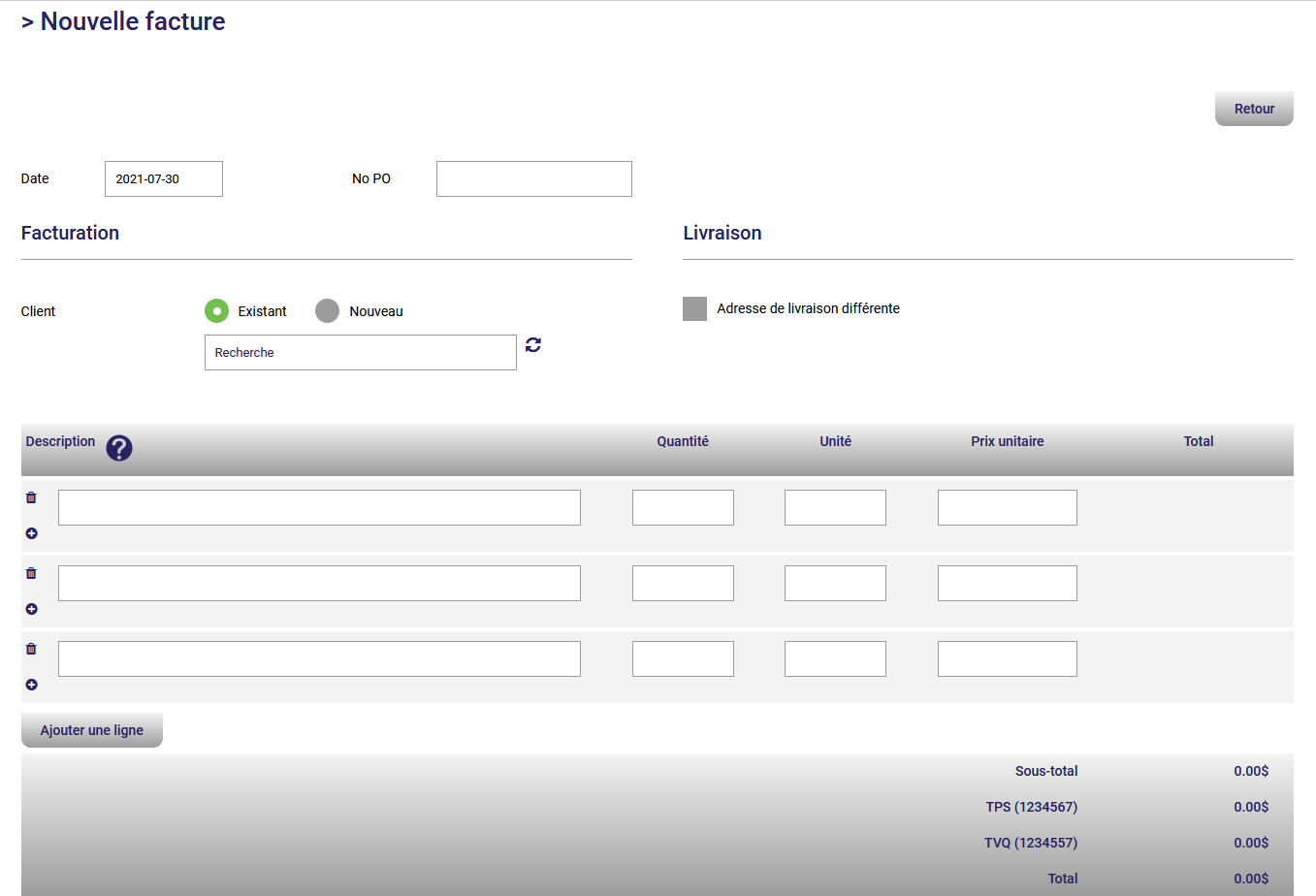The image size is (1316, 896).
Task: Focus the Recherche client search box
Action: (360, 353)
